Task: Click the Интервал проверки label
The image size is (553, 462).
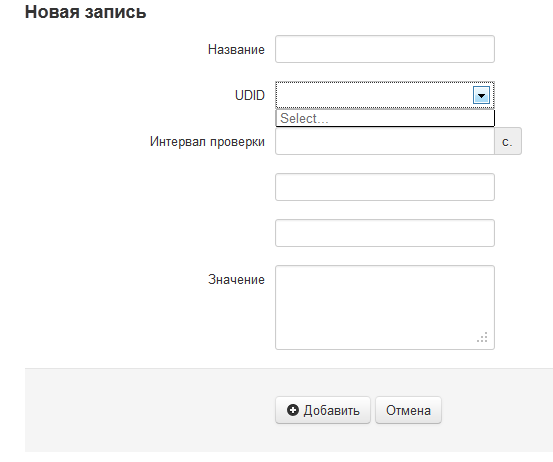Action: click(207, 141)
